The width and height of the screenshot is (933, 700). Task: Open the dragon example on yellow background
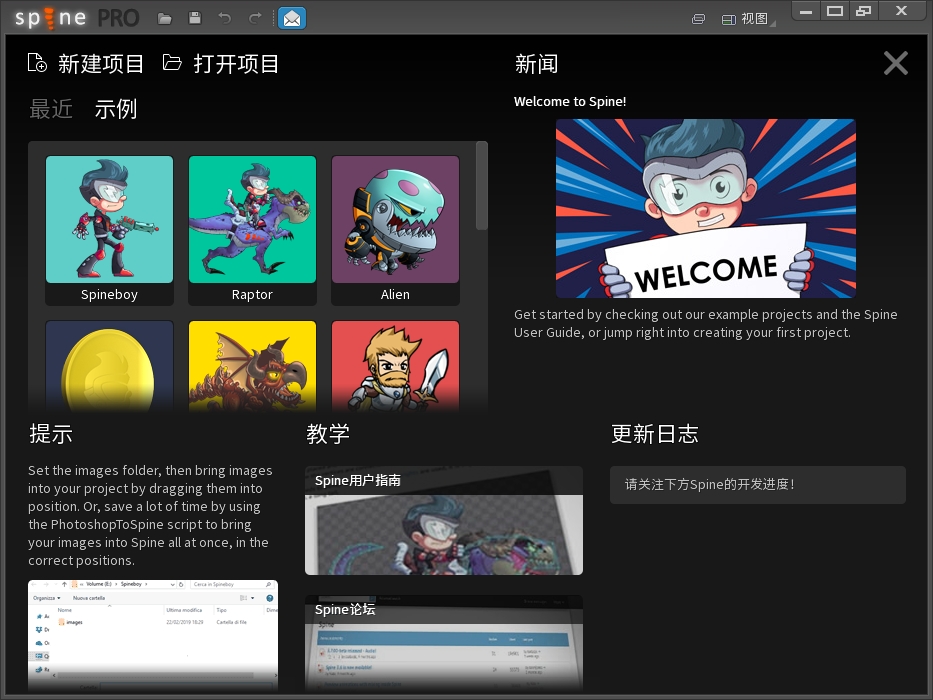click(252, 366)
